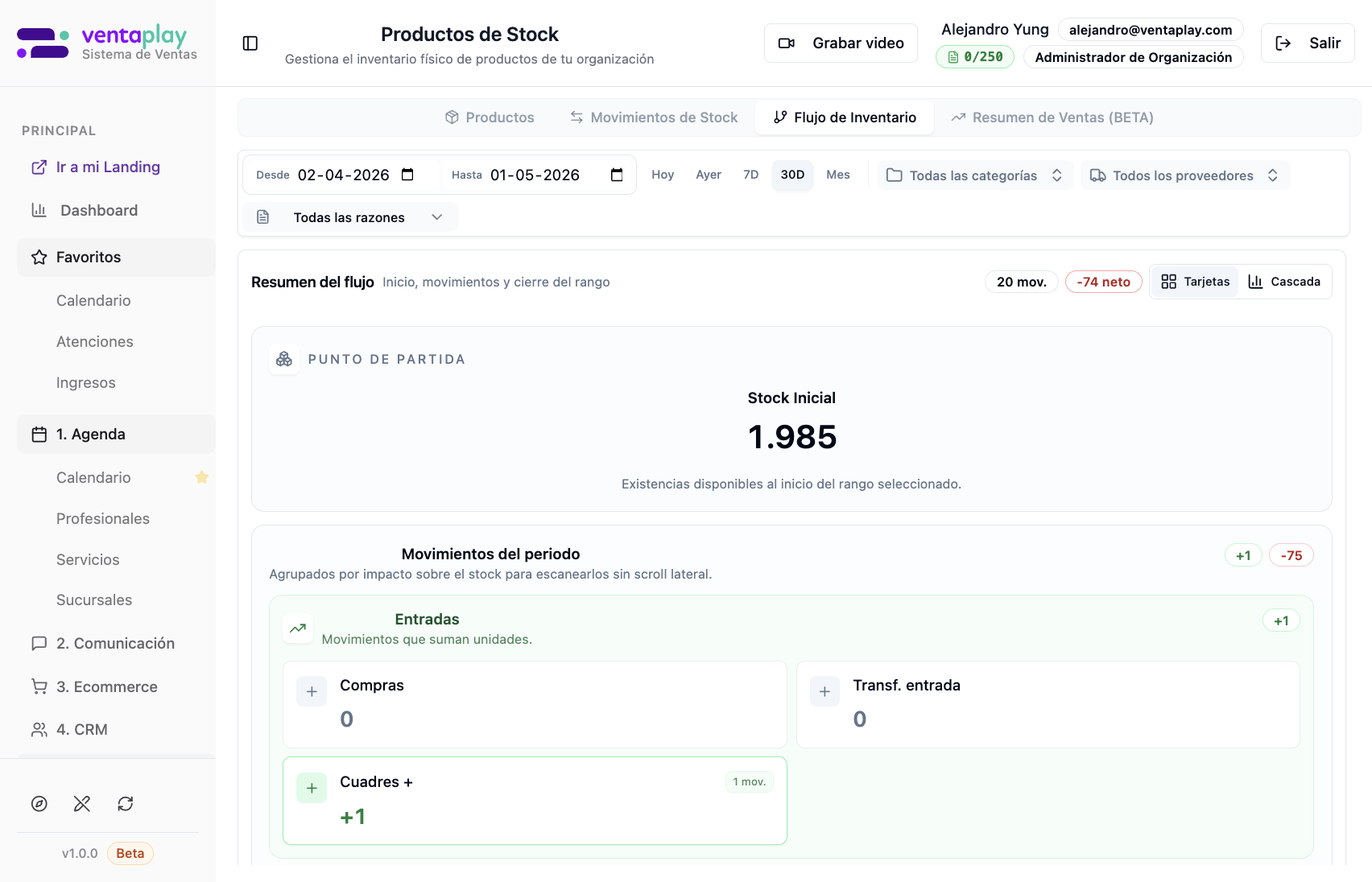Expand 4. CRM menu

(116, 729)
